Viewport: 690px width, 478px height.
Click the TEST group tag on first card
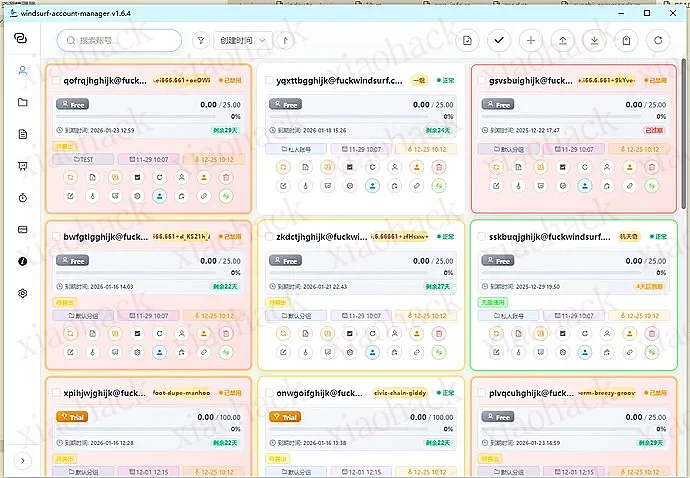point(83,159)
